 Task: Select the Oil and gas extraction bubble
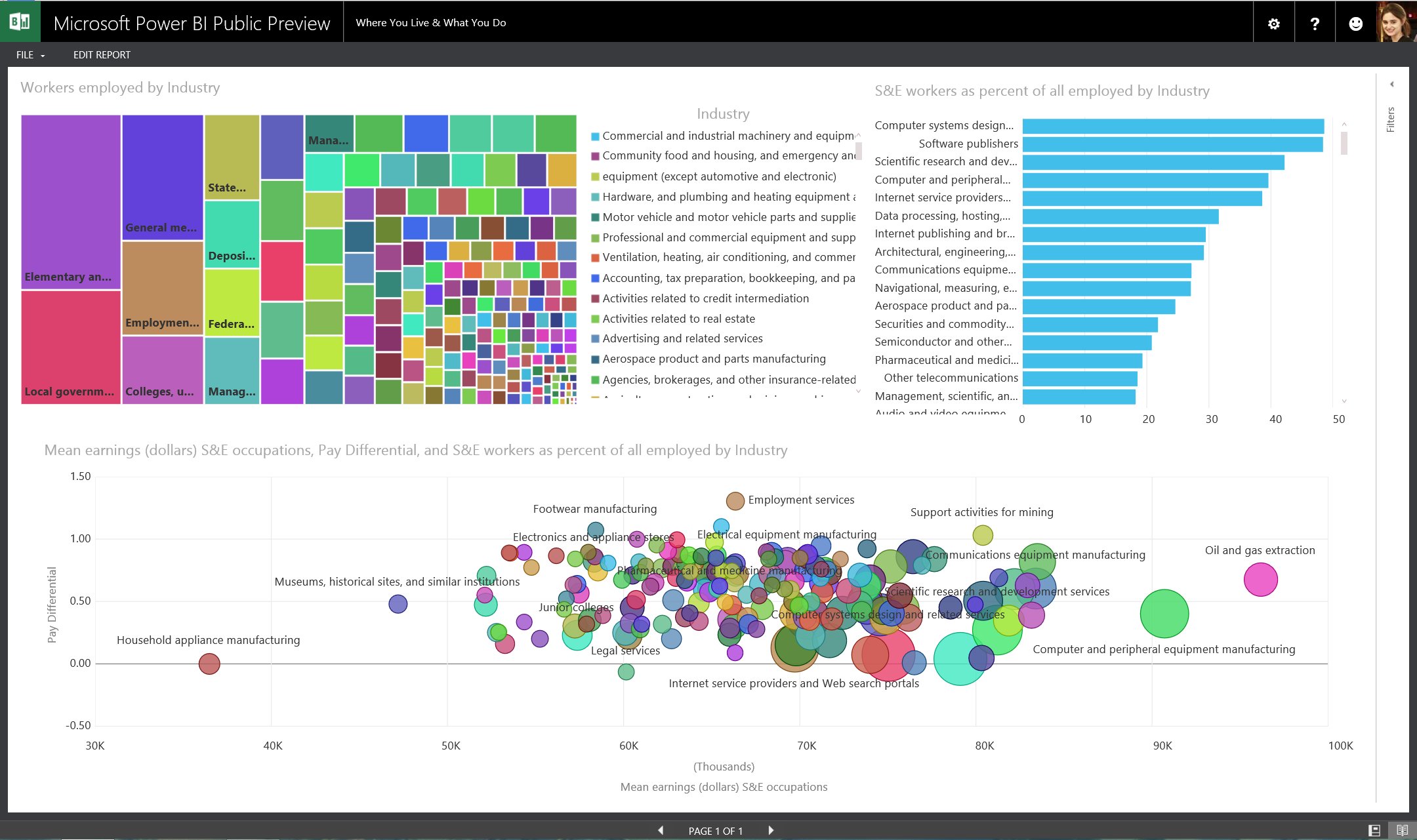point(1260,578)
